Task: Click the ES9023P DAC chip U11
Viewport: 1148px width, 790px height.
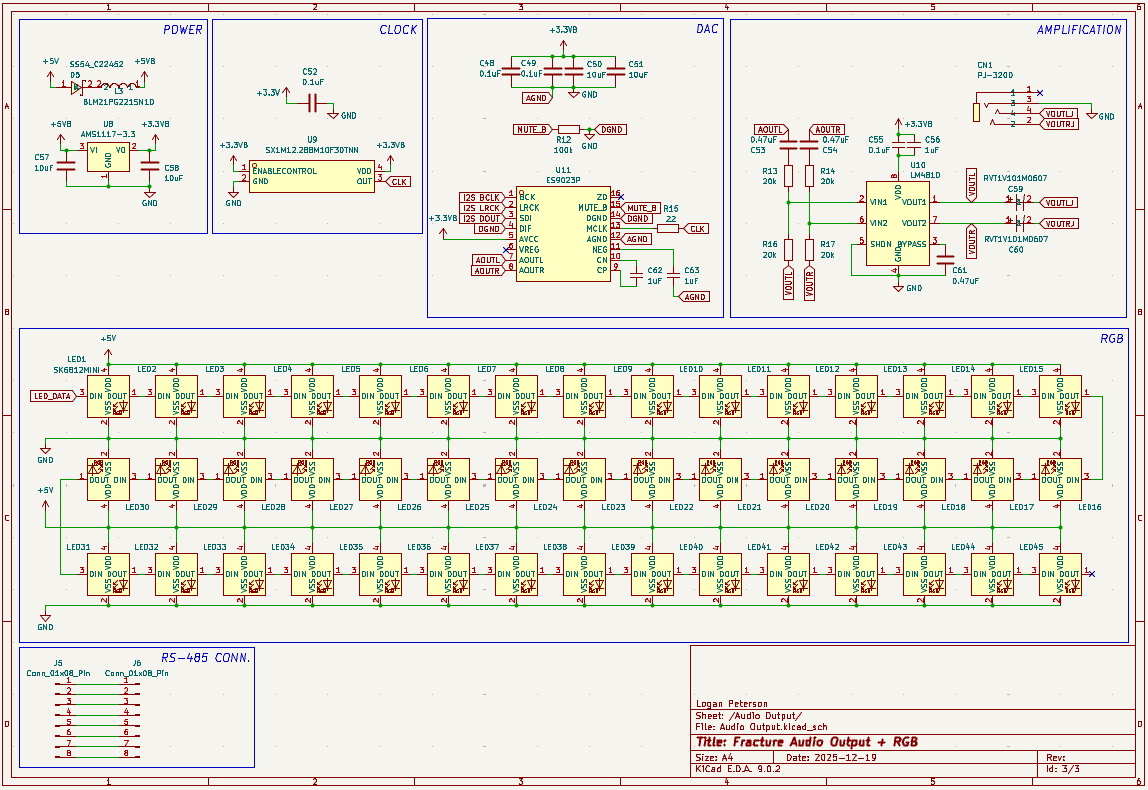Action: point(563,234)
